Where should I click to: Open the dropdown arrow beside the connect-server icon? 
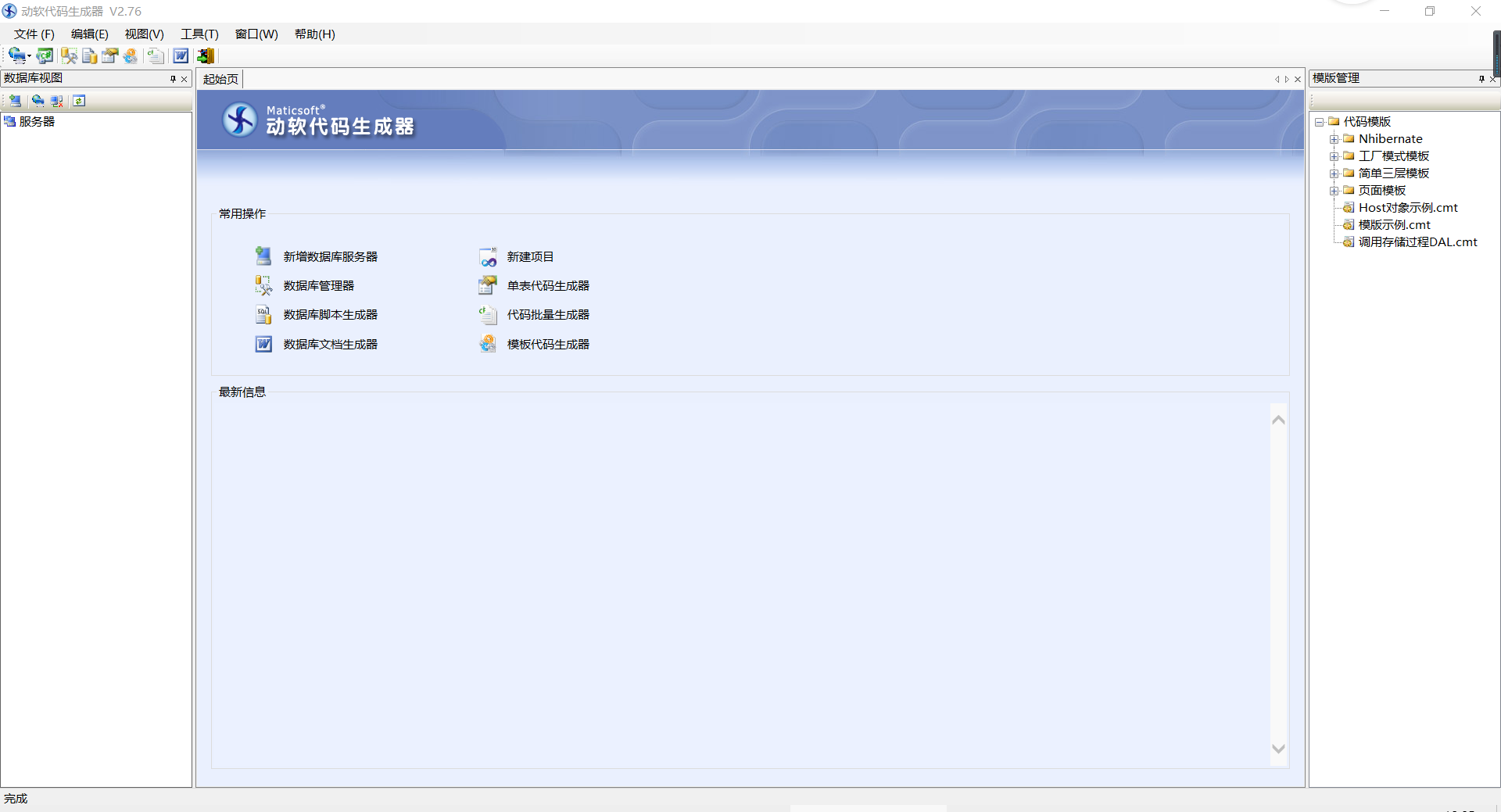[x=29, y=56]
